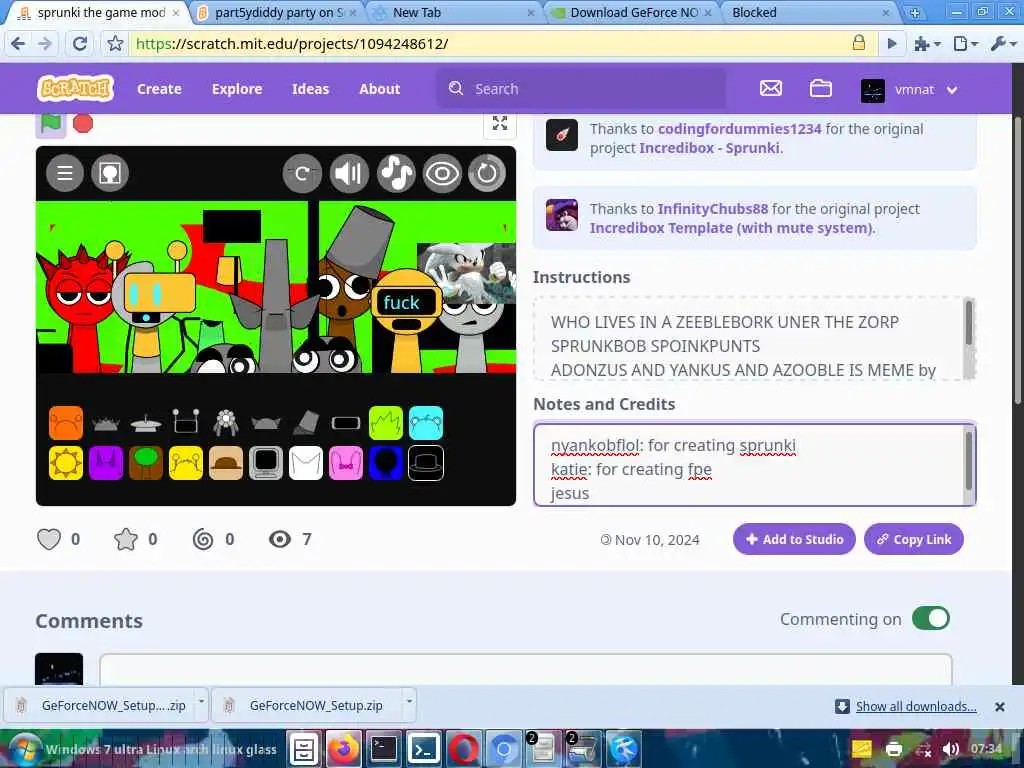The height and width of the screenshot is (768, 1024).
Task: Open the hamburger menu in the game
Action: click(x=65, y=173)
